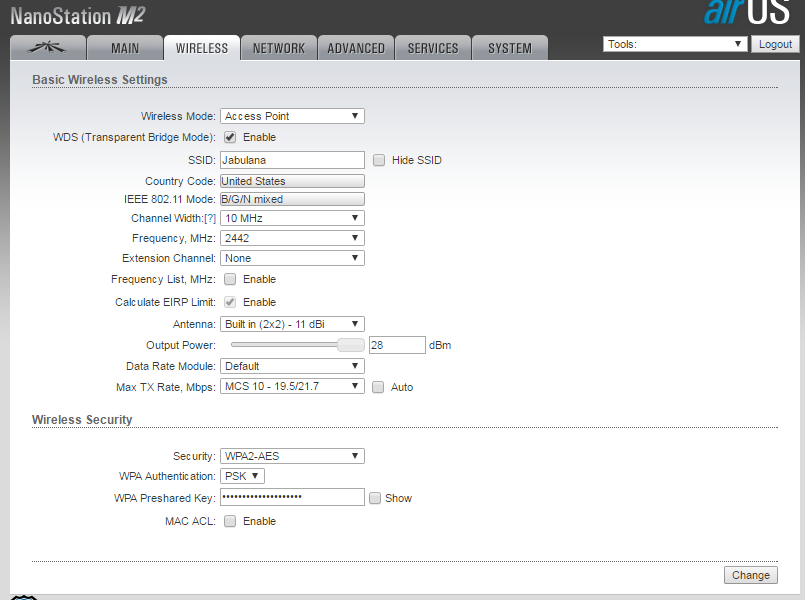Click the Basic Wireless Settings heading
Image resolution: width=805 pixels, height=600 pixels.
coord(100,80)
